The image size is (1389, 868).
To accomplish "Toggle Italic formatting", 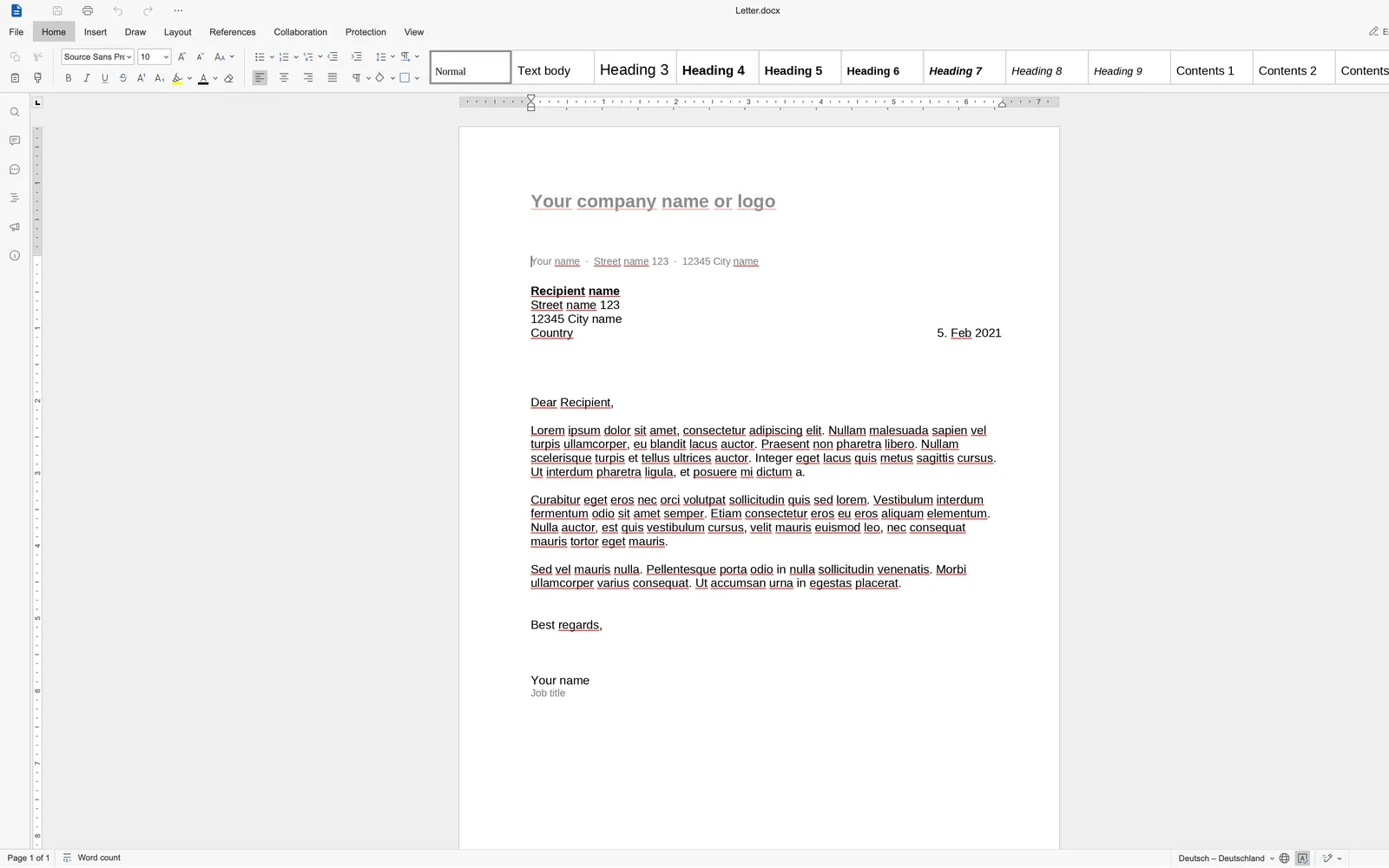I will [87, 78].
